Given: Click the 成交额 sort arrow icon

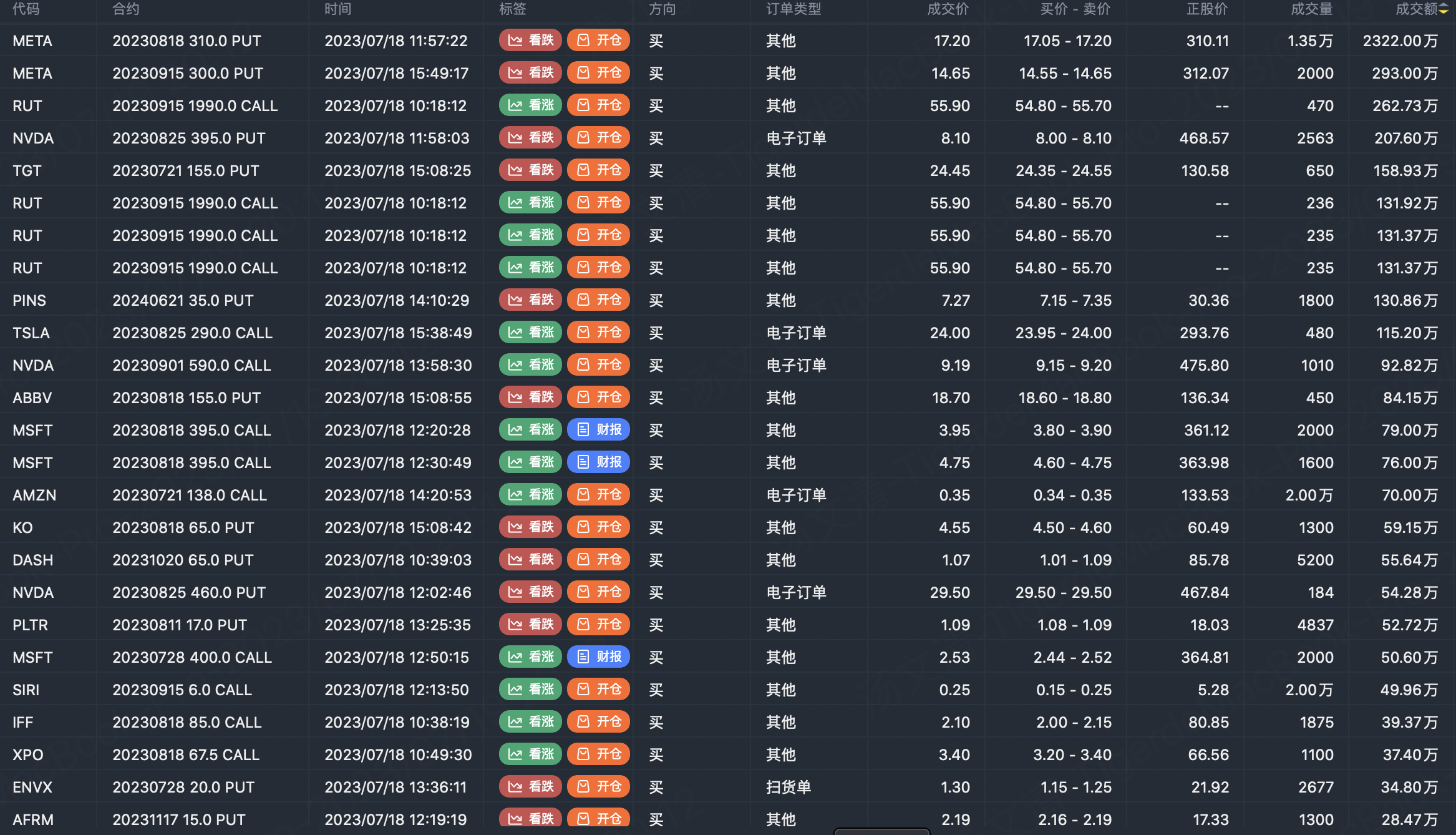Looking at the screenshot, I should coord(1444,9).
